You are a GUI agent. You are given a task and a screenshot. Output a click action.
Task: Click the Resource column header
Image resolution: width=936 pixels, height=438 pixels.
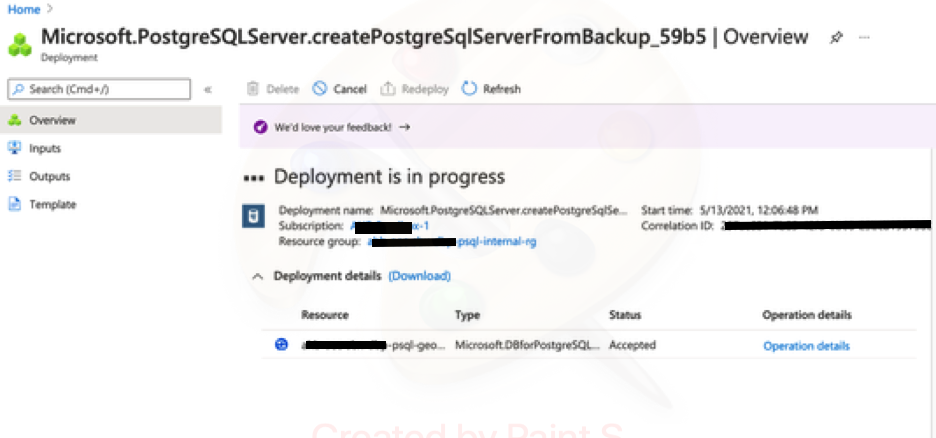point(325,315)
